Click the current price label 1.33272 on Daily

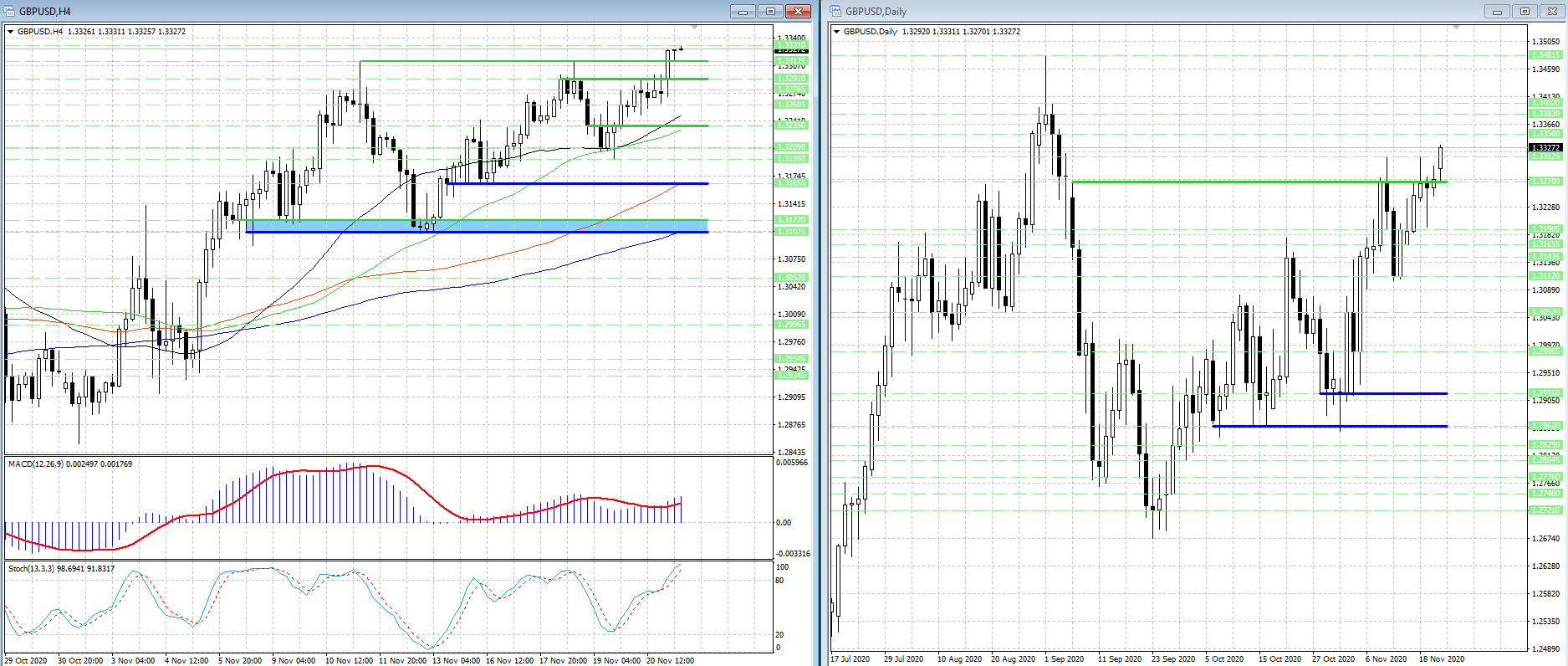(x=1545, y=147)
